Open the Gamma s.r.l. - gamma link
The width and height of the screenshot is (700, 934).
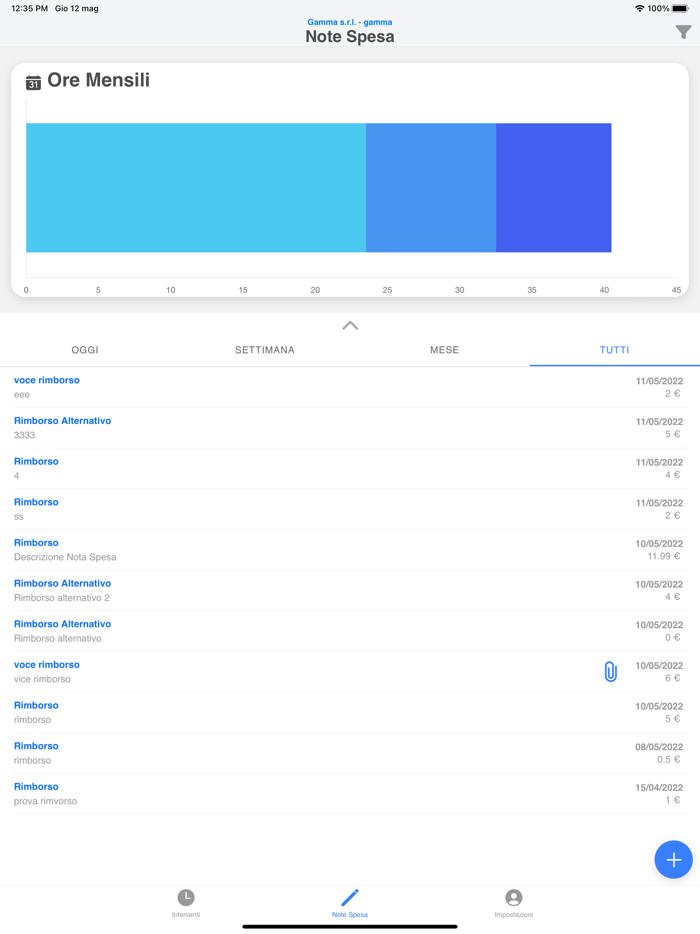click(350, 22)
